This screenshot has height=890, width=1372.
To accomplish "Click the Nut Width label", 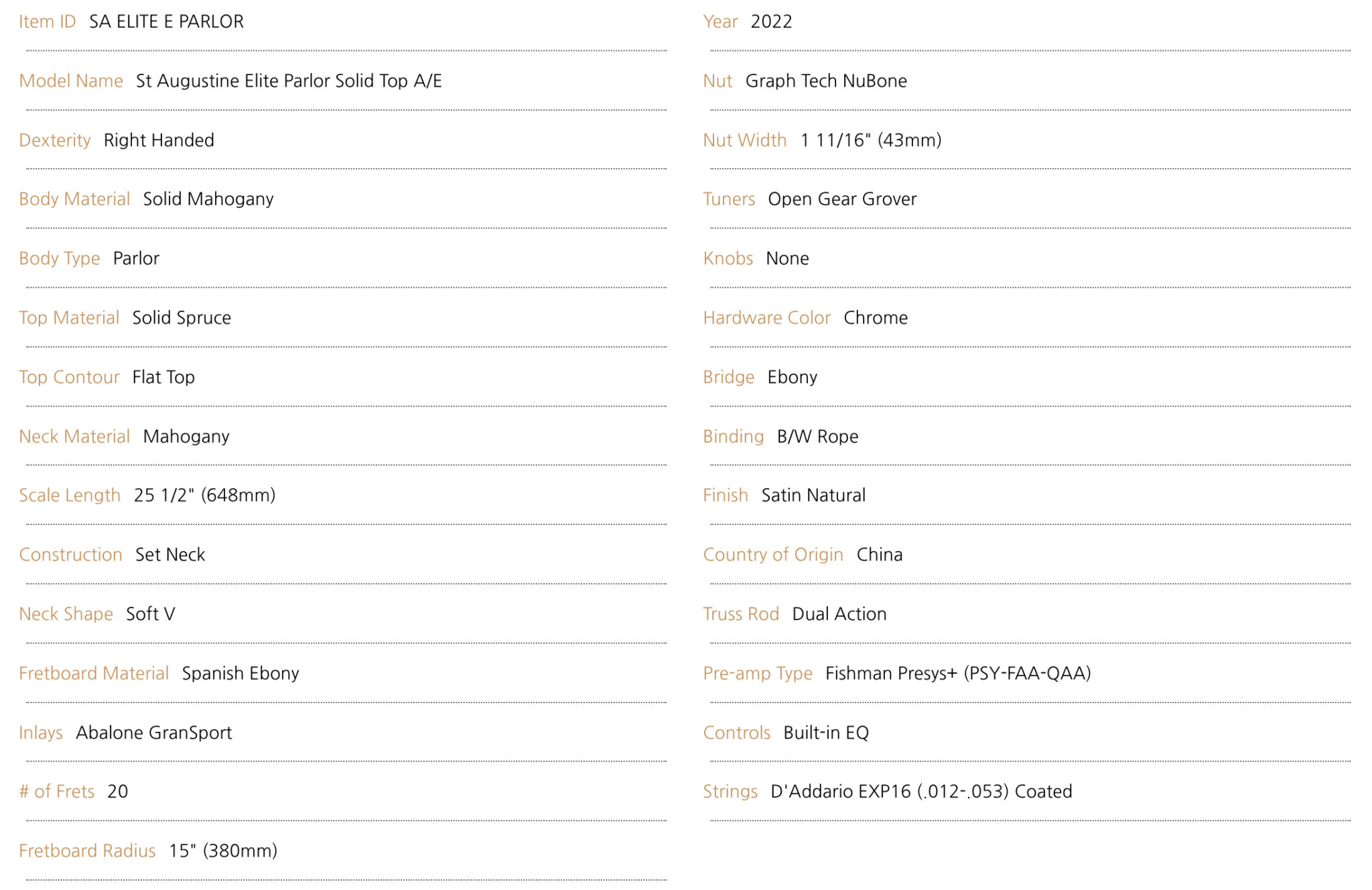I will pos(745,140).
